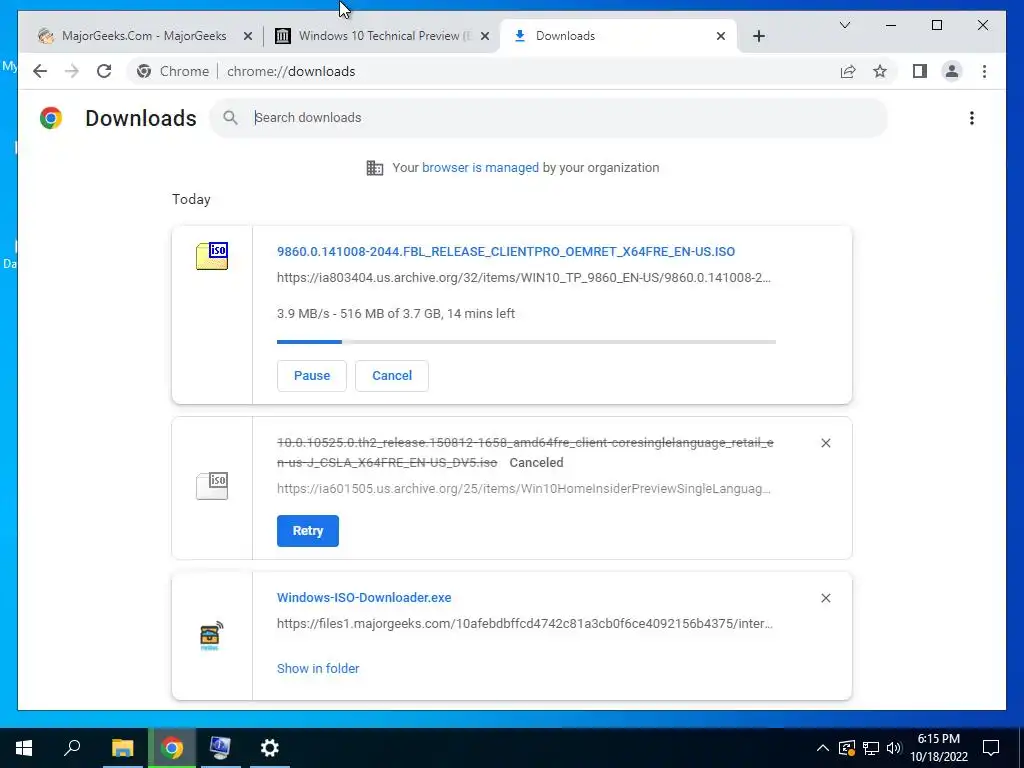Click the ia803404 archive.org source URL

(524, 278)
